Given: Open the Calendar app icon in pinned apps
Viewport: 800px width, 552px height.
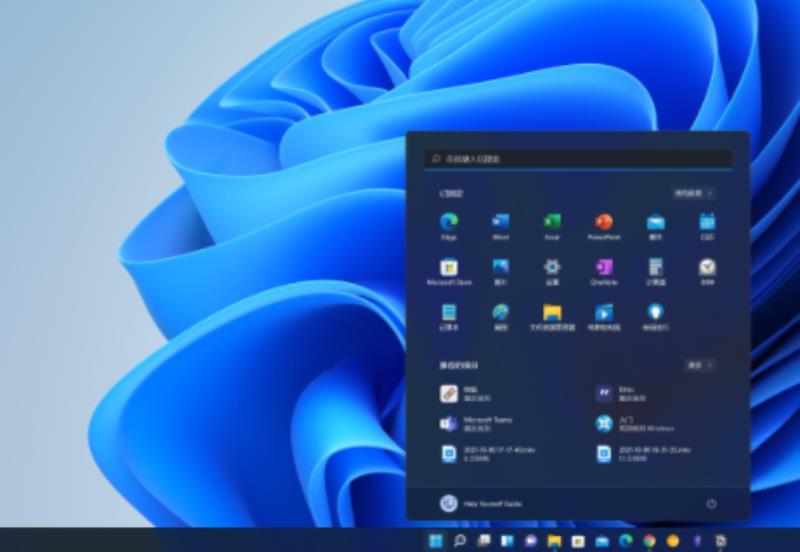Looking at the screenshot, I should tap(707, 221).
